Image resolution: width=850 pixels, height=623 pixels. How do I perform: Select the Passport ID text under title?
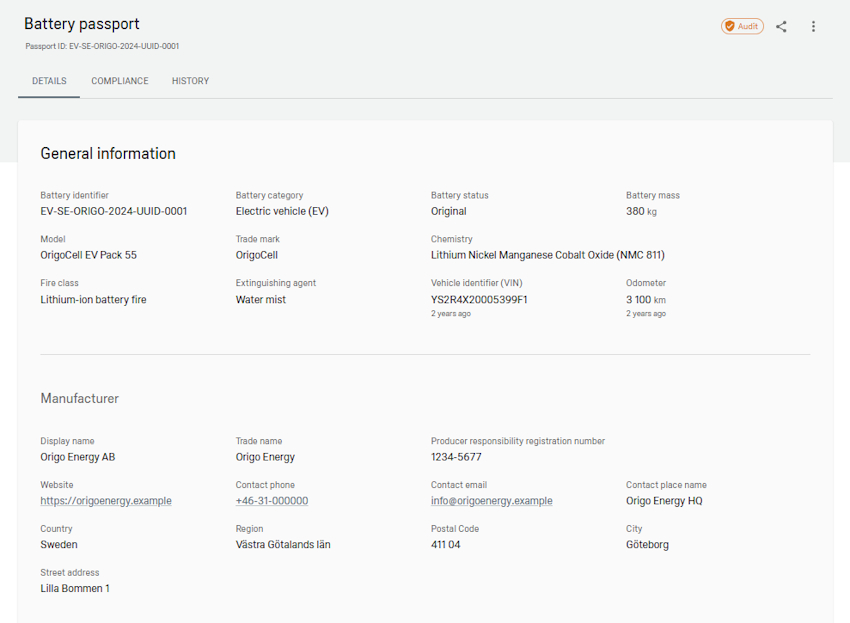(x=102, y=46)
